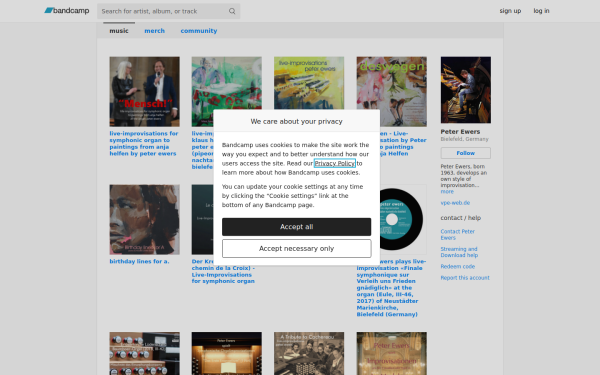Image resolution: width=600 pixels, height=375 pixels.
Task: Open Peter Ewers profile photo
Action: tap(466, 90)
